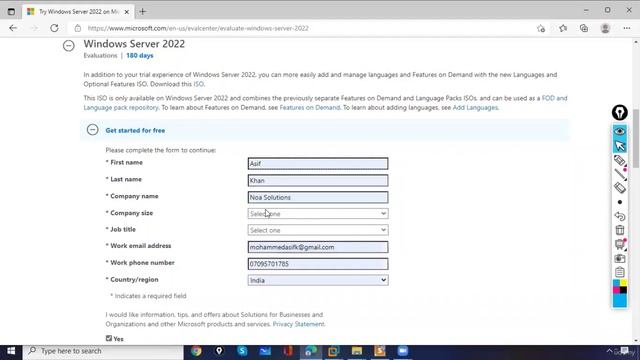Open Zoom from the taskbar

(x=402, y=351)
